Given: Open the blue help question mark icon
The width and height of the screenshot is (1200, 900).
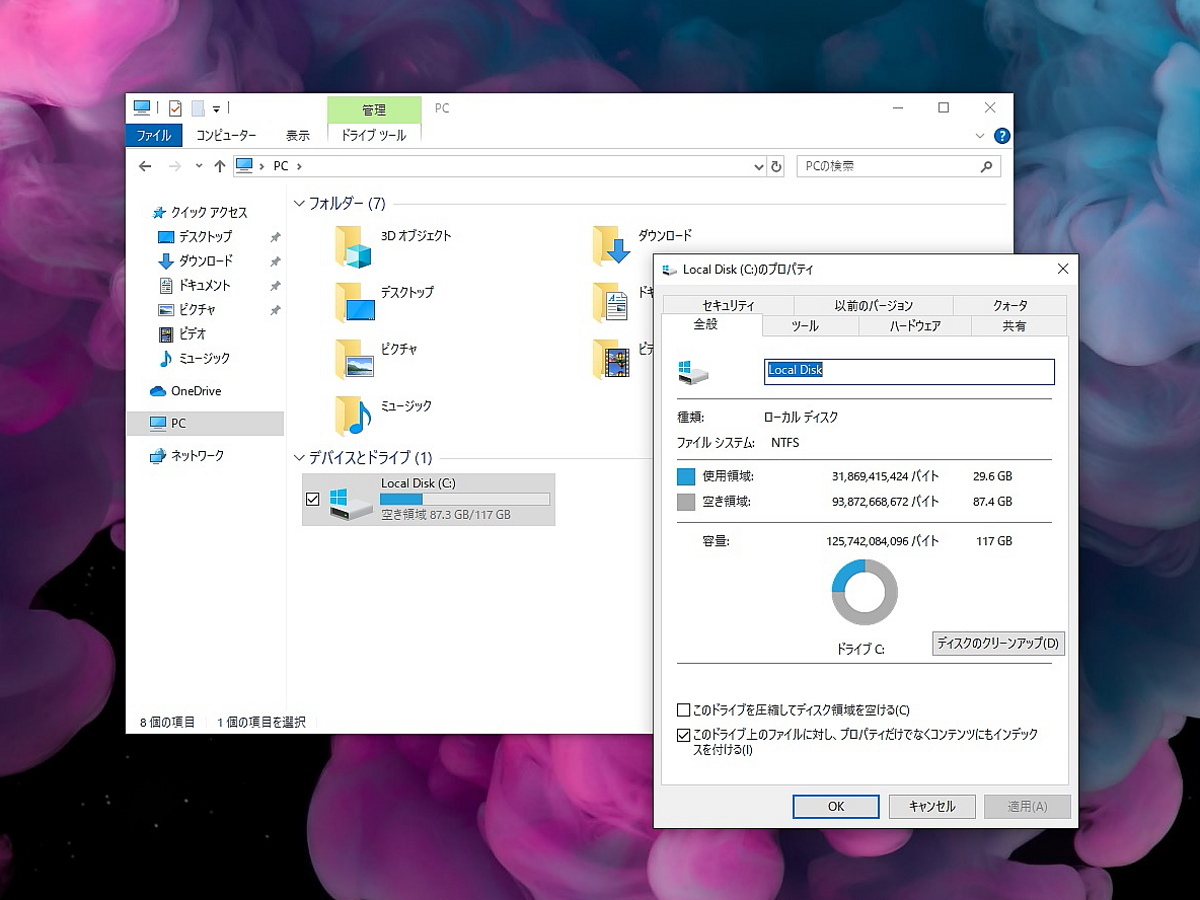Looking at the screenshot, I should pyautogui.click(x=1001, y=136).
